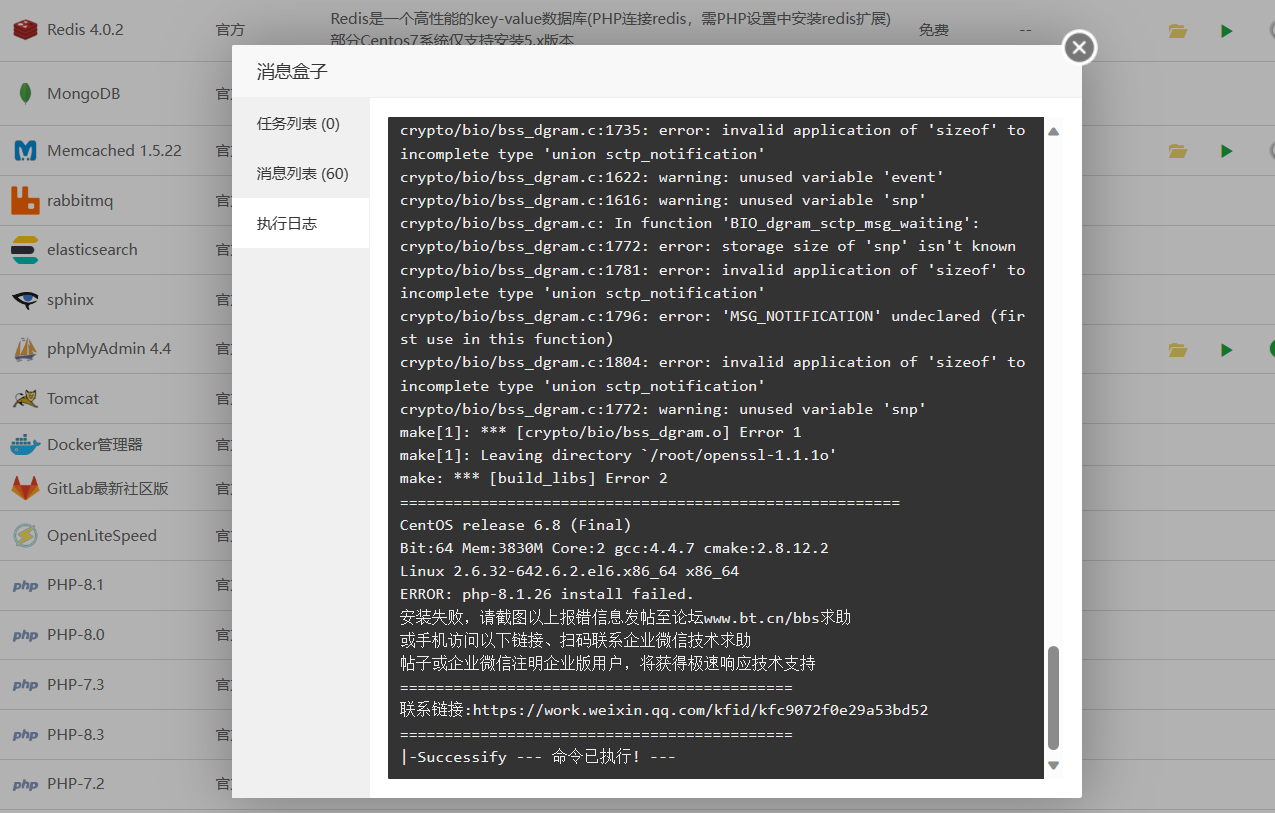Click the green play icon in Memcached row

click(x=1226, y=151)
